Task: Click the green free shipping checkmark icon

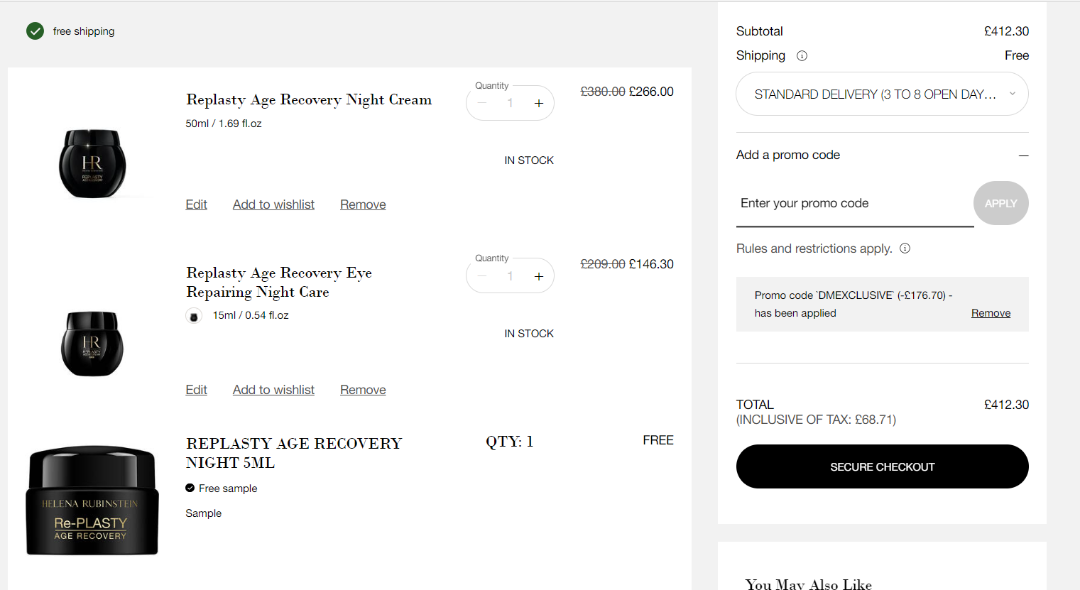Action: coord(35,31)
